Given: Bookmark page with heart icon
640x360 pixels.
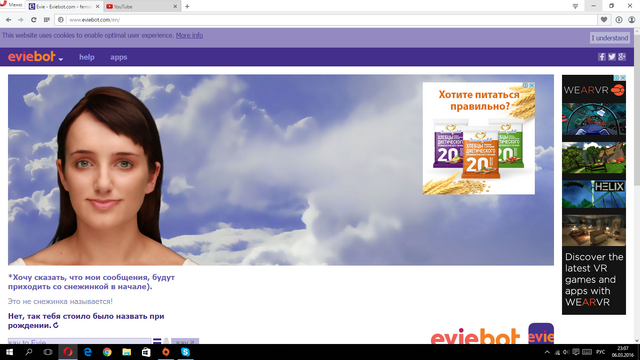Looking at the screenshot, I should (x=604, y=20).
